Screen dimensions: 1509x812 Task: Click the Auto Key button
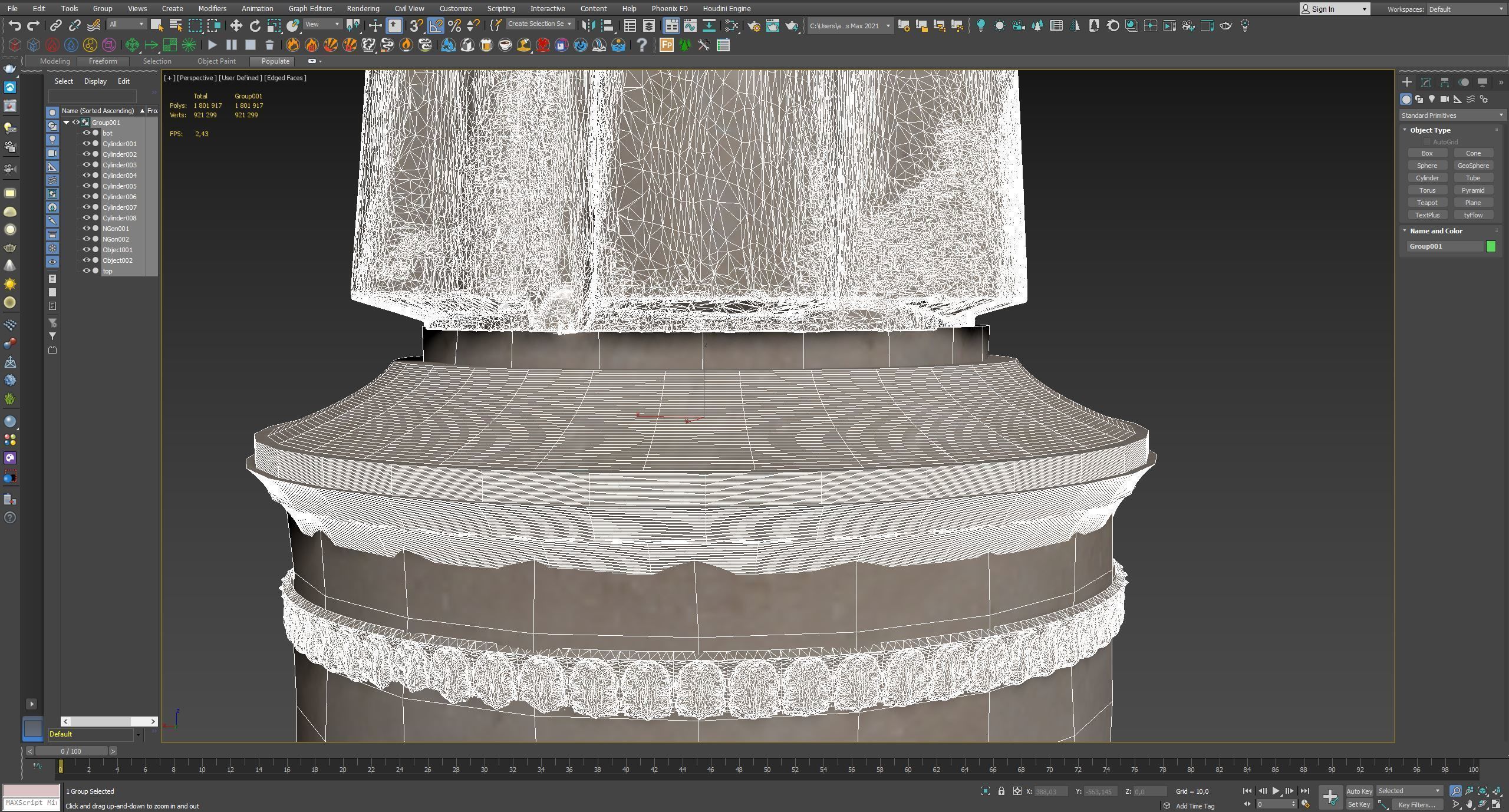pos(1359,791)
